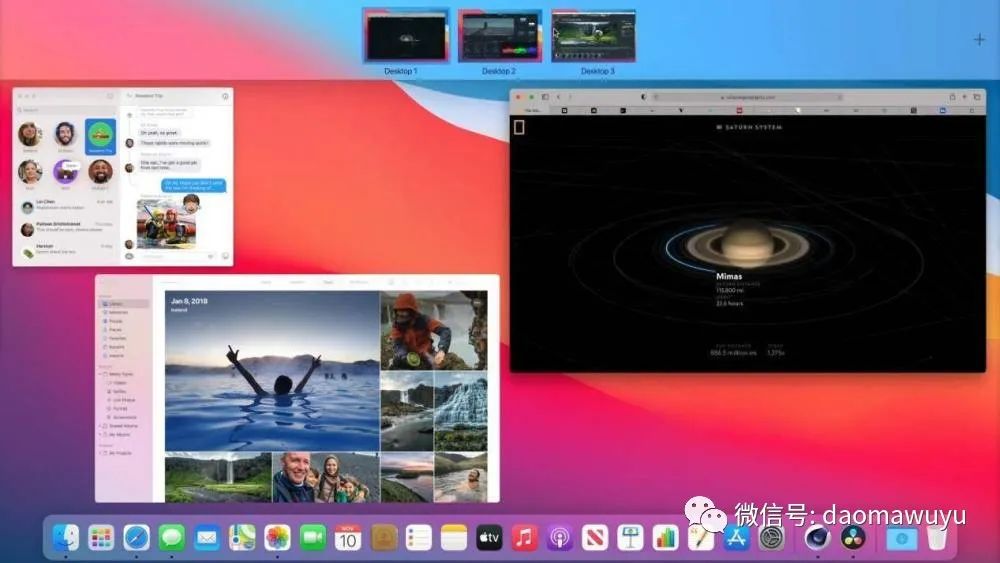1000x563 pixels.
Task: Open Finder from the Dock
Action: click(x=66, y=538)
